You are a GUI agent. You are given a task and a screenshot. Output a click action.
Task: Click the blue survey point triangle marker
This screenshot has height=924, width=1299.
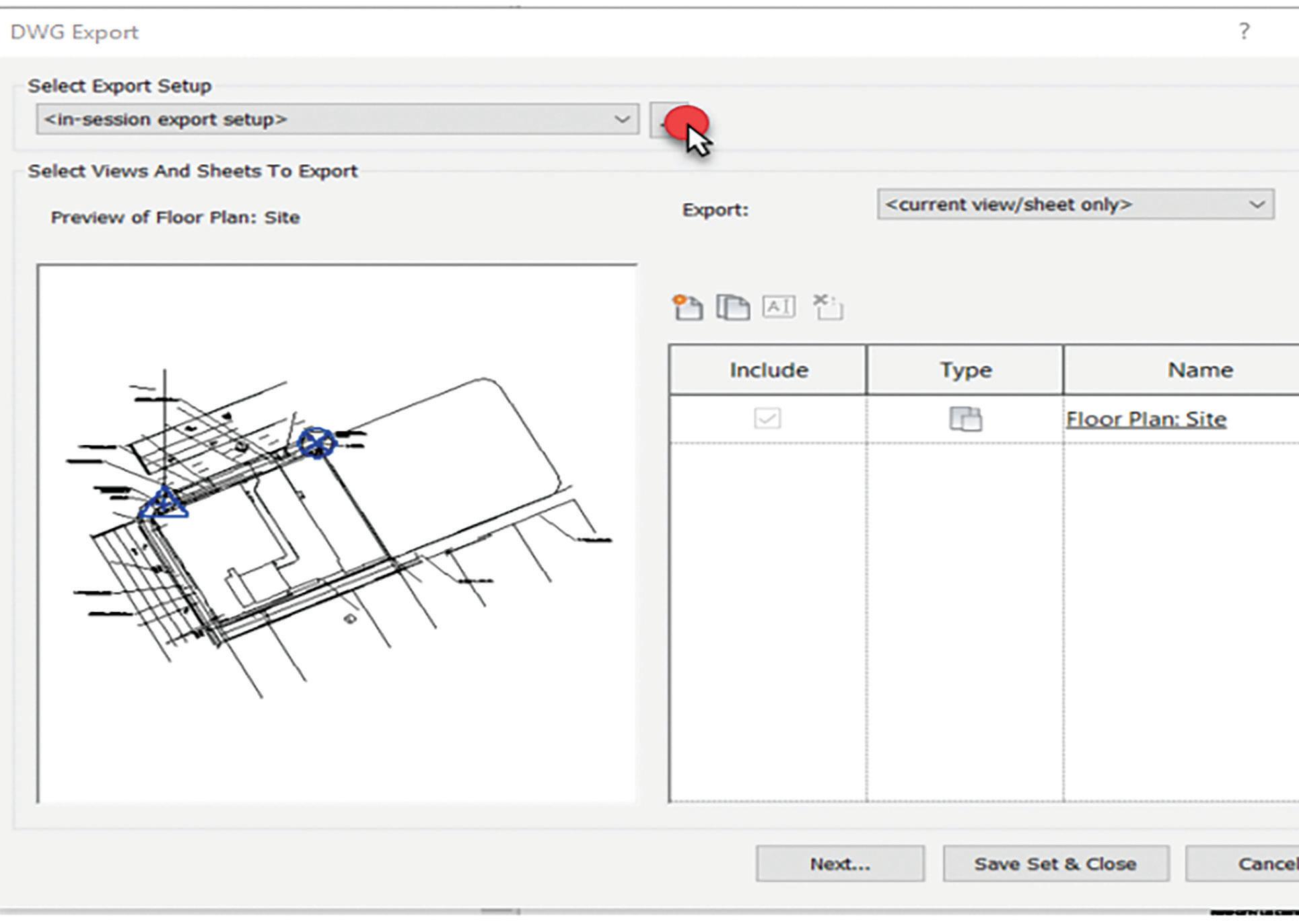pos(164,503)
